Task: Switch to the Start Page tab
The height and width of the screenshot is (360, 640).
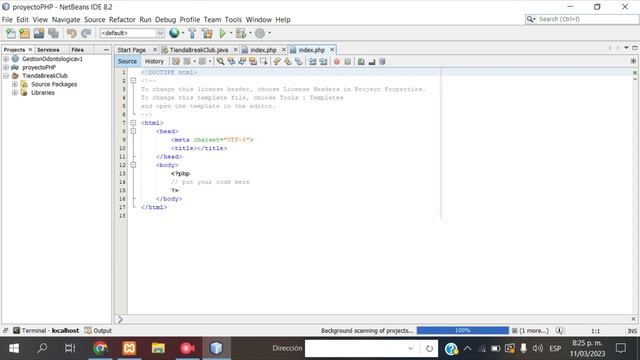Action: [131, 50]
